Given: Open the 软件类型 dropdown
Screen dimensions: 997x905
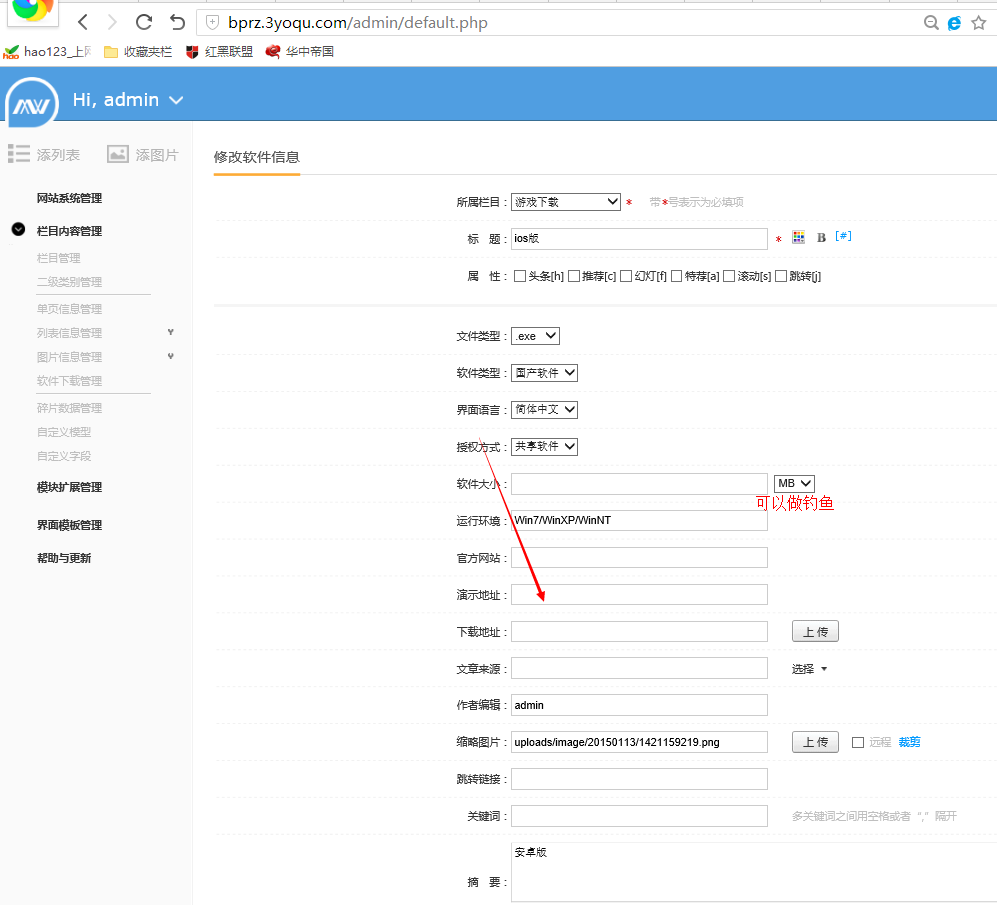Looking at the screenshot, I should (544, 373).
